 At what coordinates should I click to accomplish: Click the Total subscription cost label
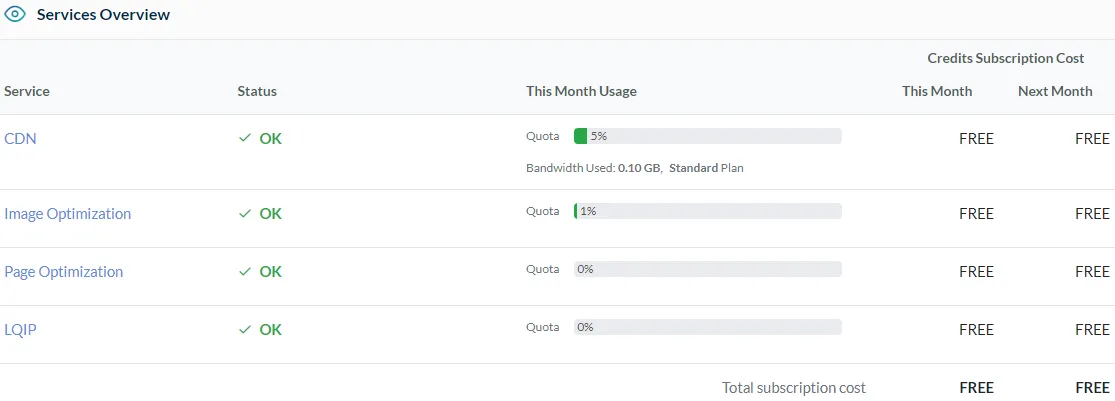tap(794, 388)
